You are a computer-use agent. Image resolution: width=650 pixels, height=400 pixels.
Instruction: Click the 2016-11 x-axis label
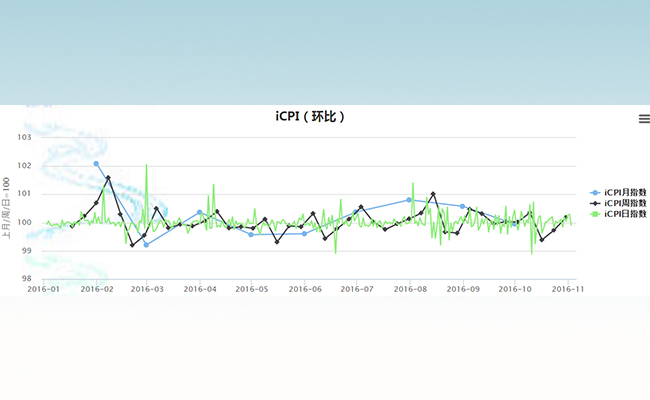coord(568,289)
